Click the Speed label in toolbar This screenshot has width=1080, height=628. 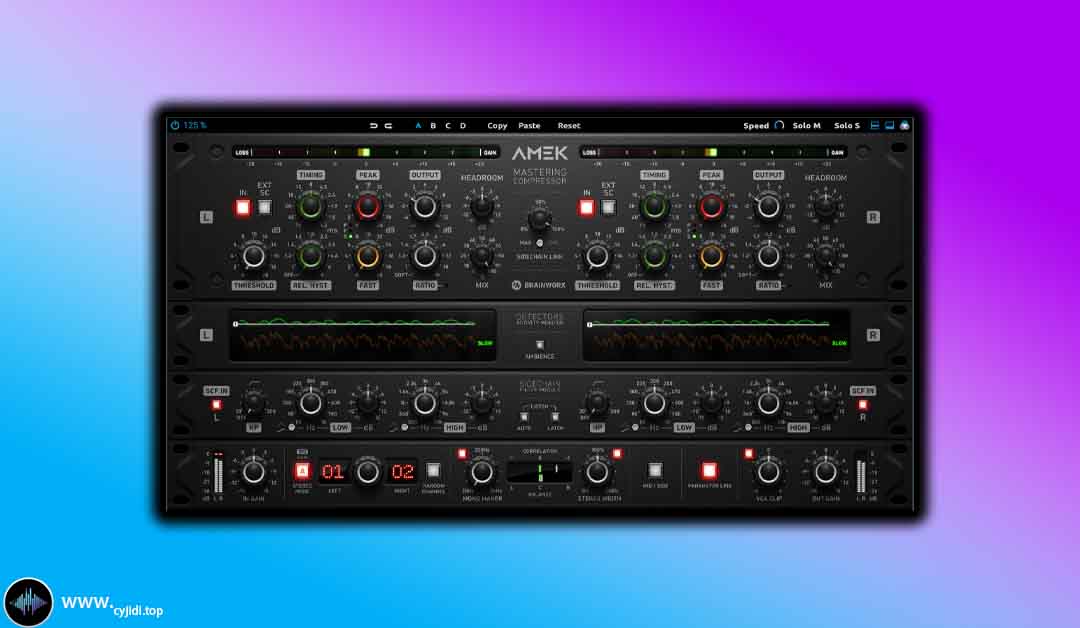coord(756,125)
